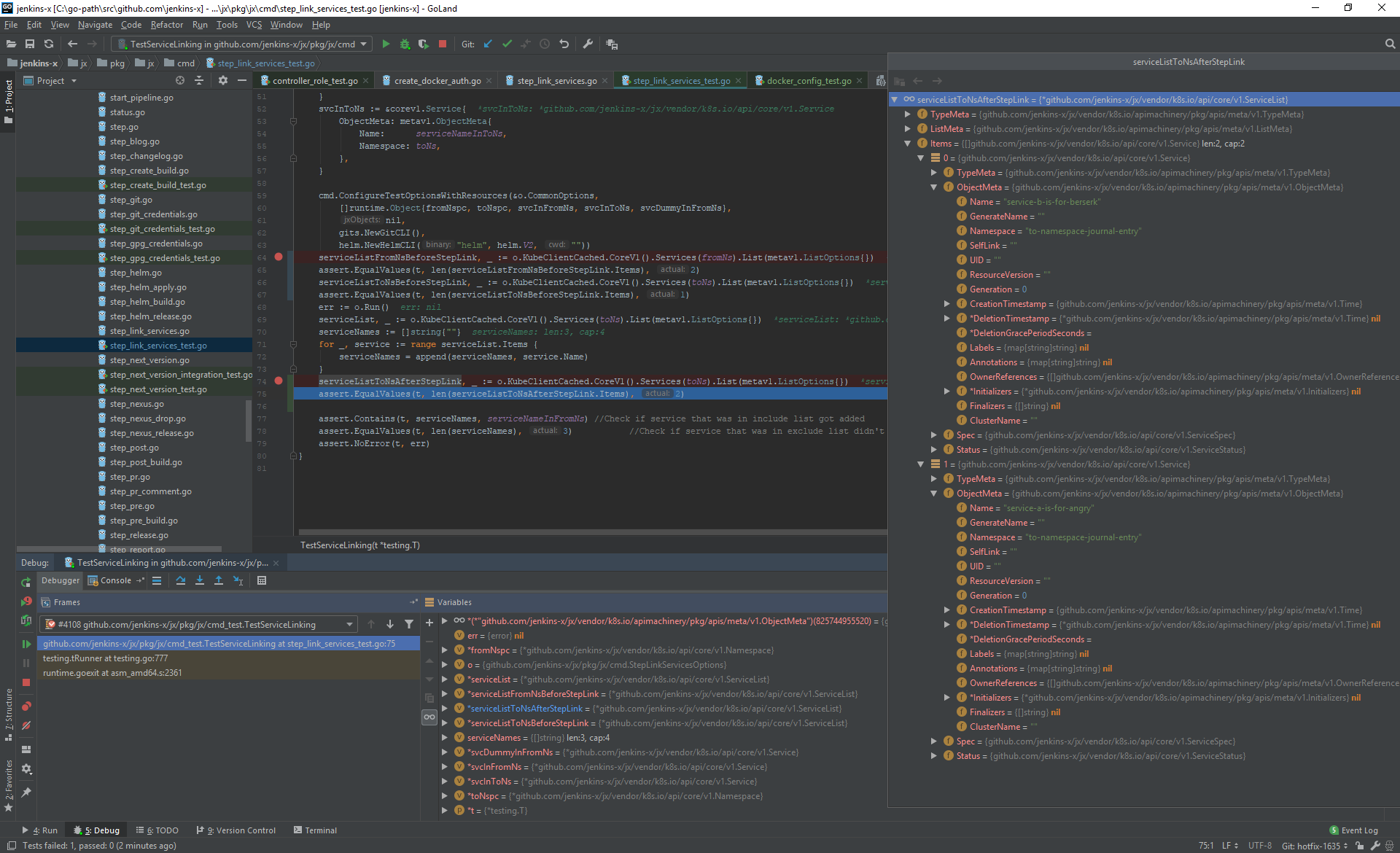Click Step Out in the debugger toolbar
Image resolution: width=1400 pixels, height=853 pixels.
coord(219,580)
